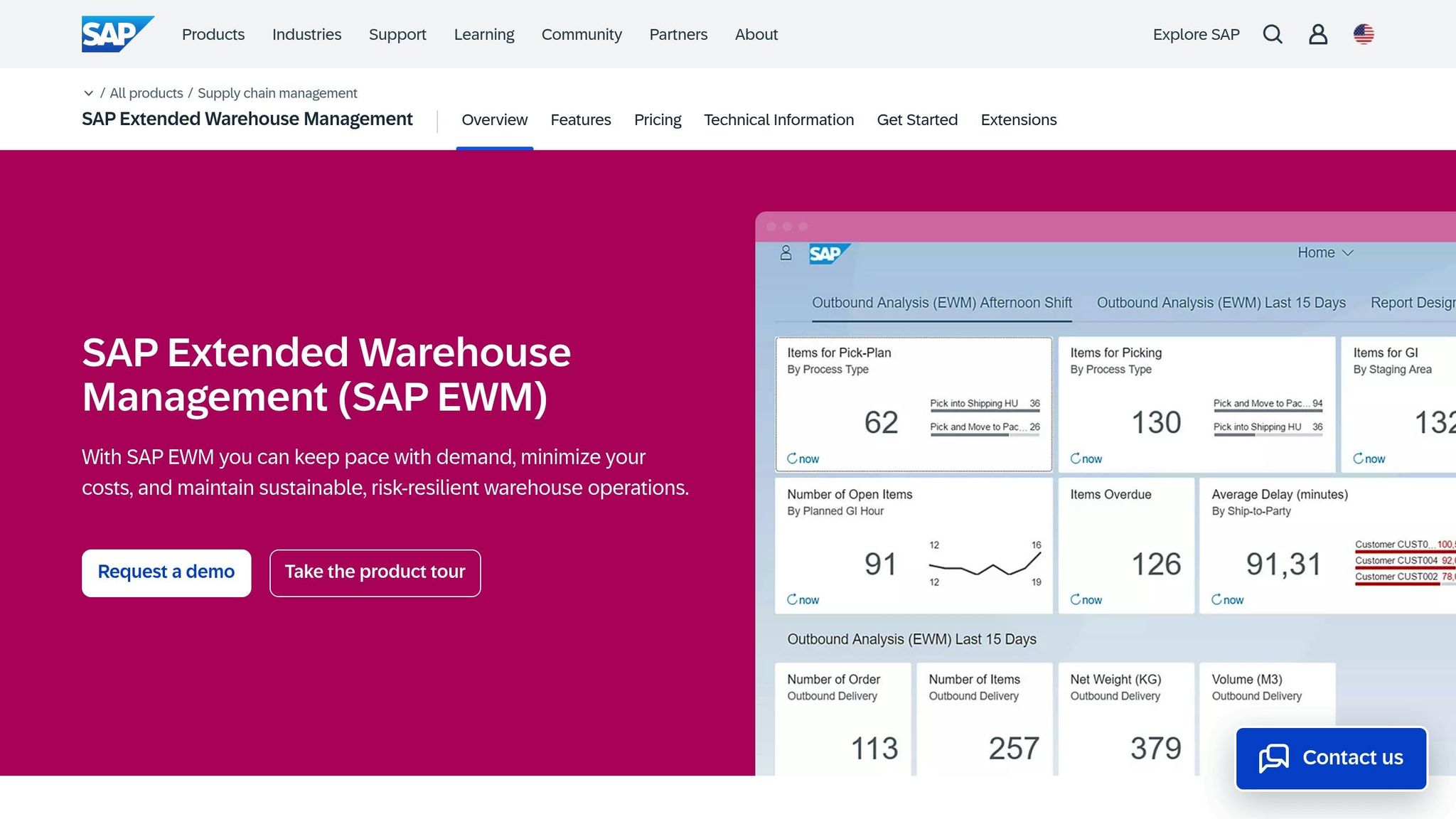This screenshot has width=1456, height=819.
Task: Switch to the Get Started tab
Action: point(917,119)
